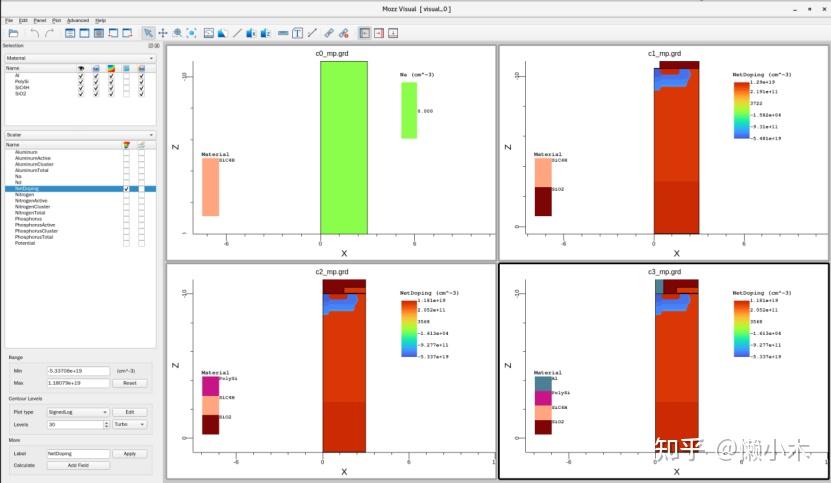Image resolution: width=831 pixels, height=483 pixels.
Task: Open the File menu
Action: tap(9, 21)
